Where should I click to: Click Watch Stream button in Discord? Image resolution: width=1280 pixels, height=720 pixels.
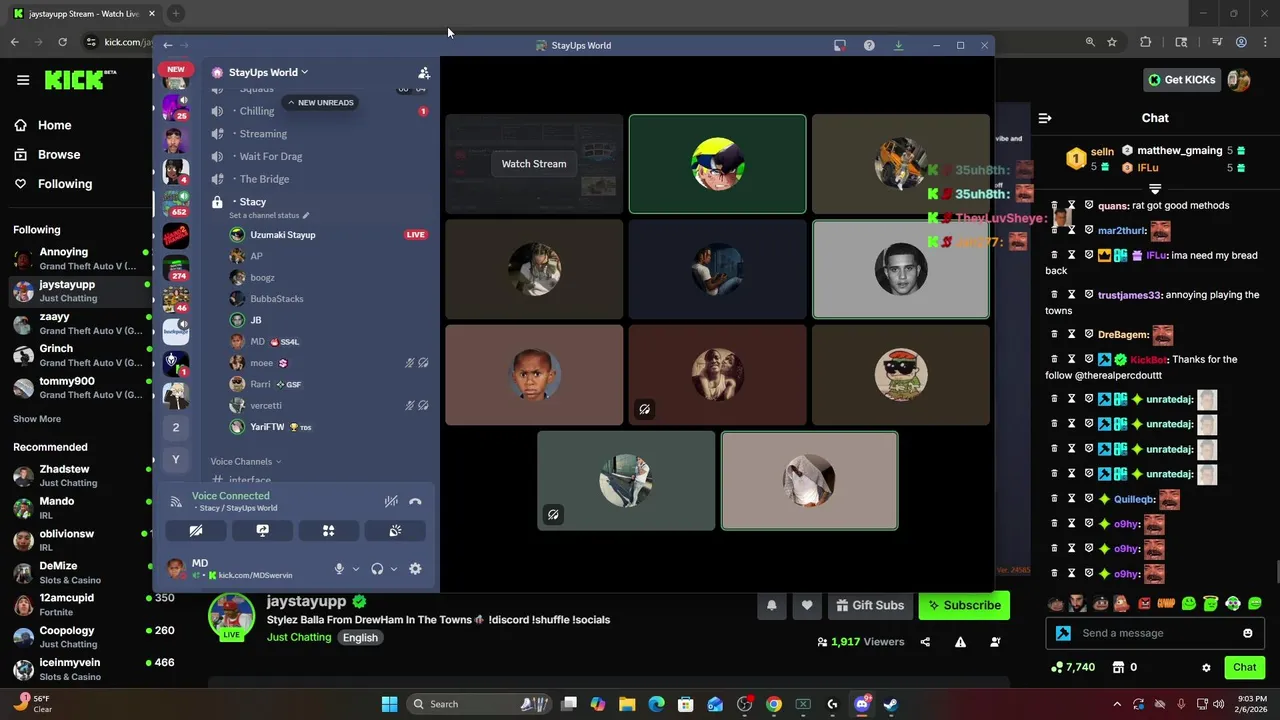click(534, 164)
